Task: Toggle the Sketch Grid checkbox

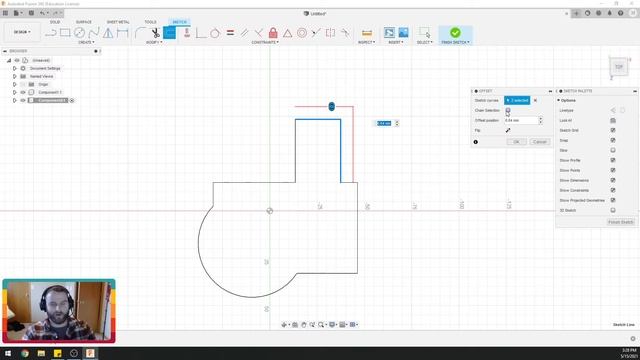Action: pyautogui.click(x=613, y=130)
